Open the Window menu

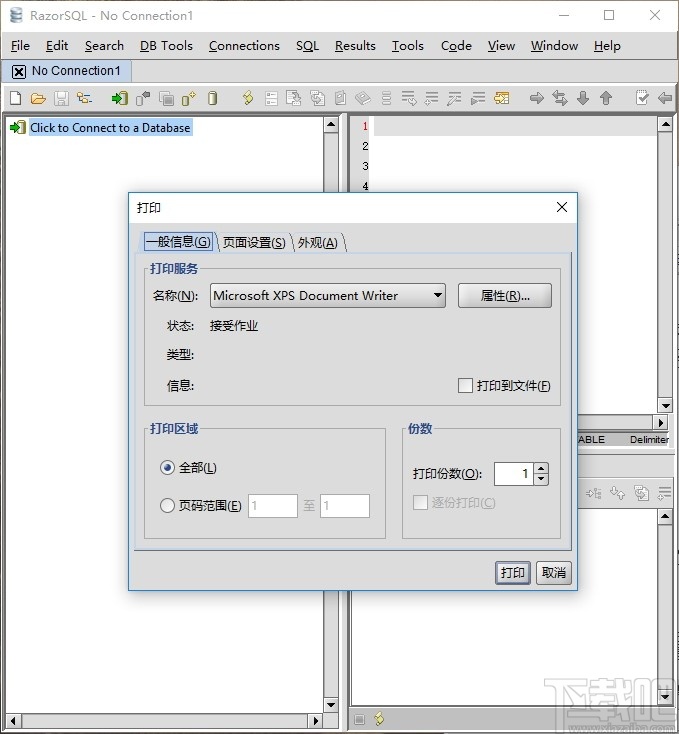click(x=555, y=46)
